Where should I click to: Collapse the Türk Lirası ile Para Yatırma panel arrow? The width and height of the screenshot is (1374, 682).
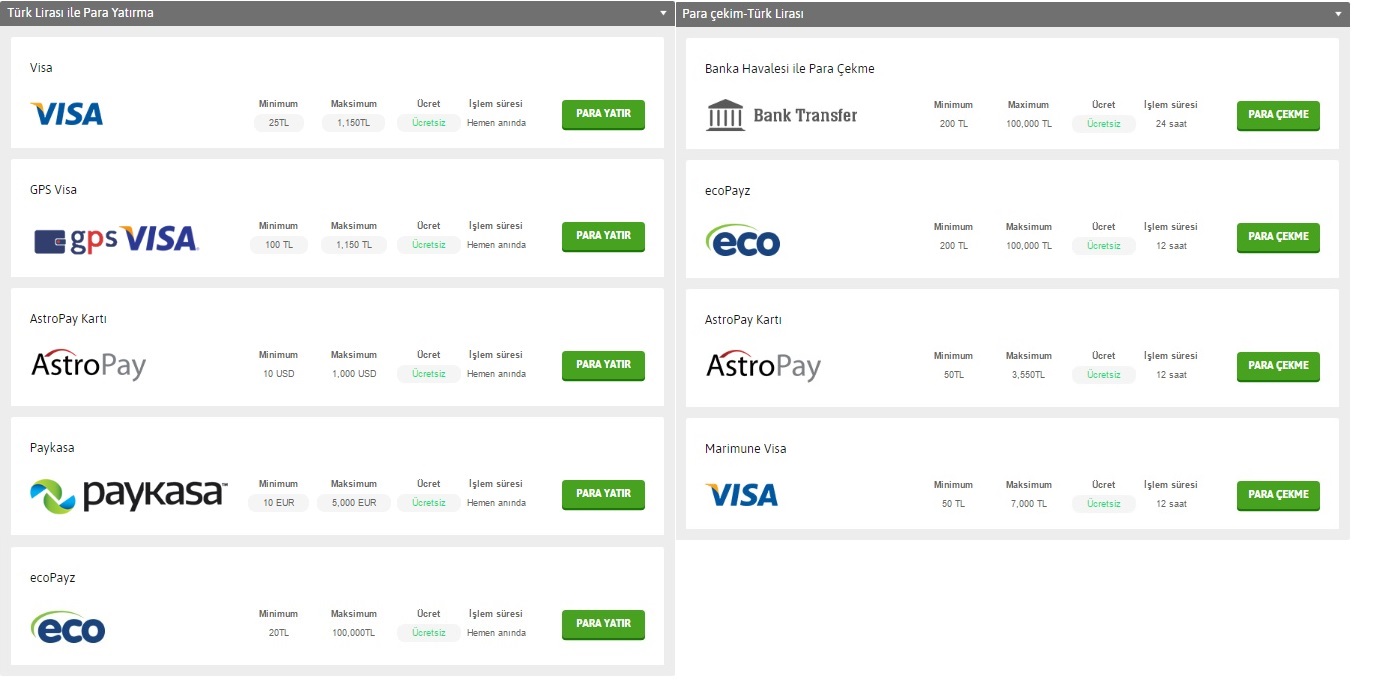click(x=663, y=14)
